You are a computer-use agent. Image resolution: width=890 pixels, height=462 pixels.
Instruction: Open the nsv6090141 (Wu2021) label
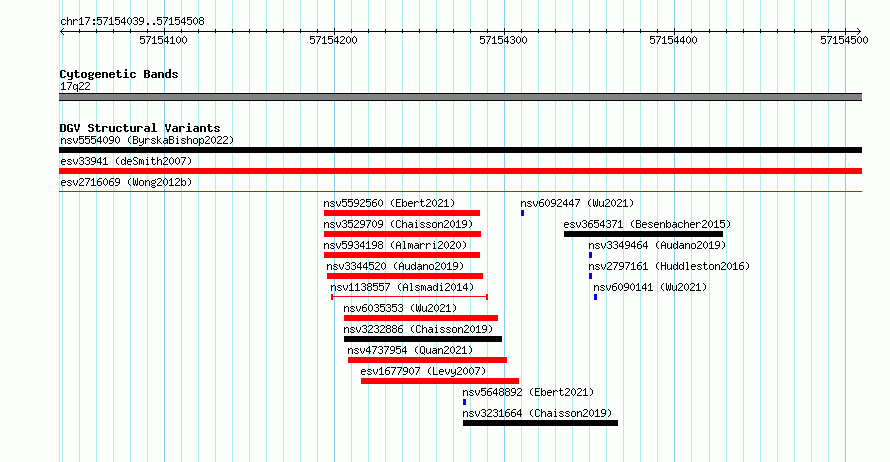tap(650, 287)
